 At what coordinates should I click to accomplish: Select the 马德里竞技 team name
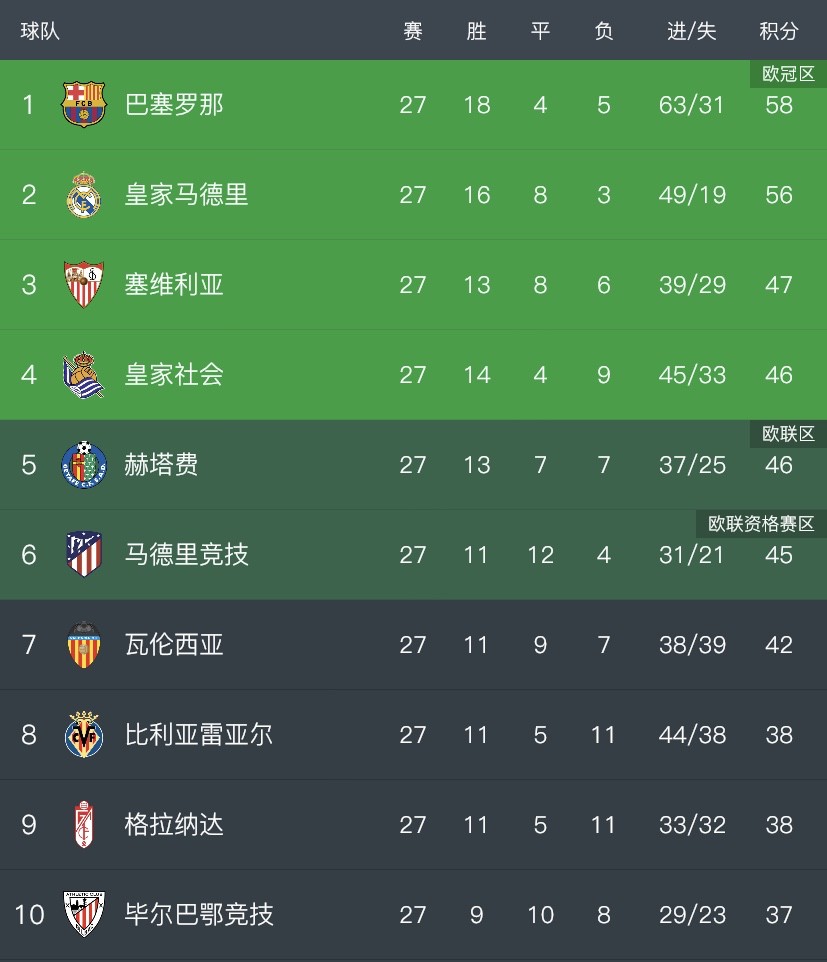[186, 554]
